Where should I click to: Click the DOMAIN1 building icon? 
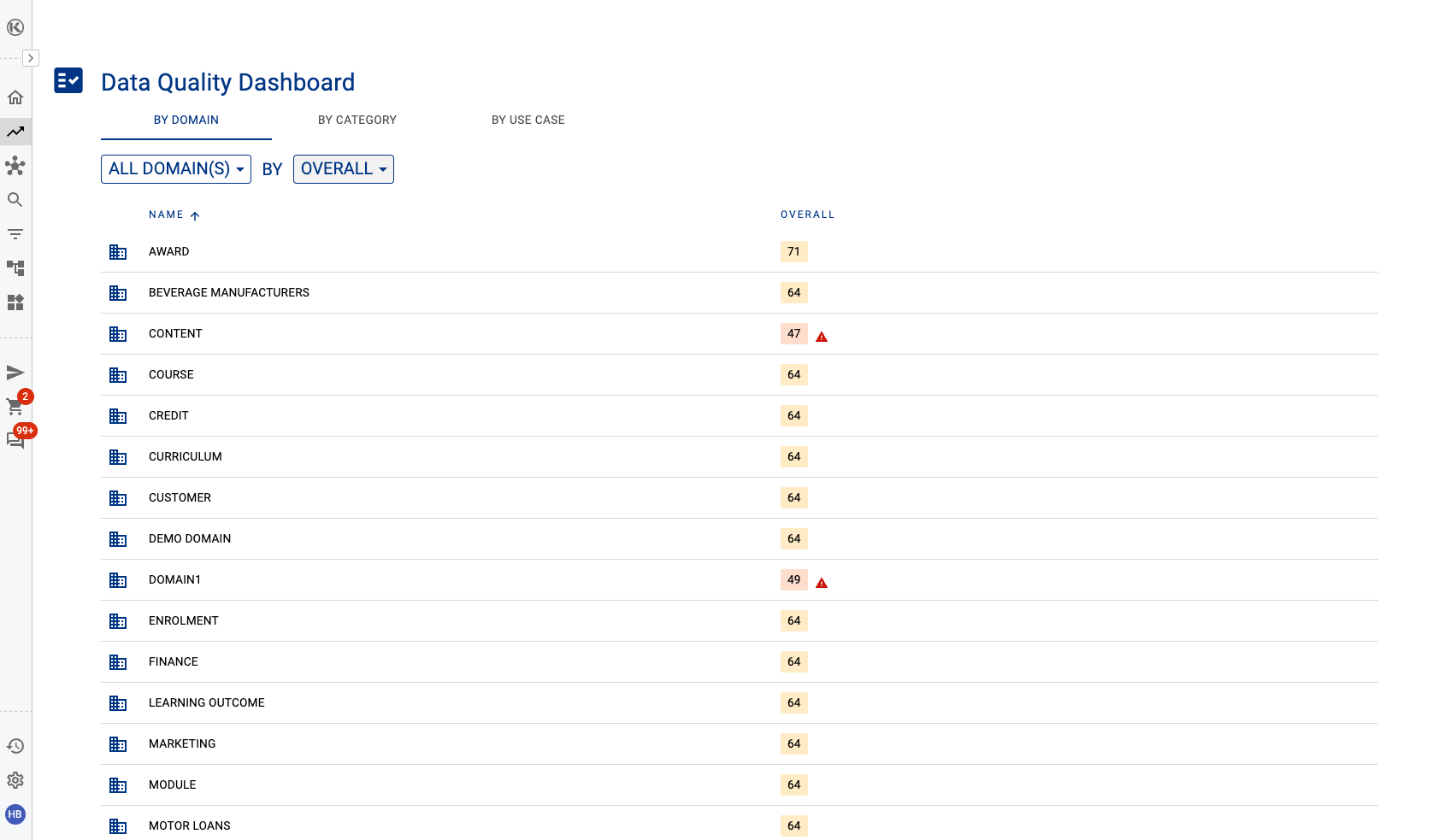point(118,580)
